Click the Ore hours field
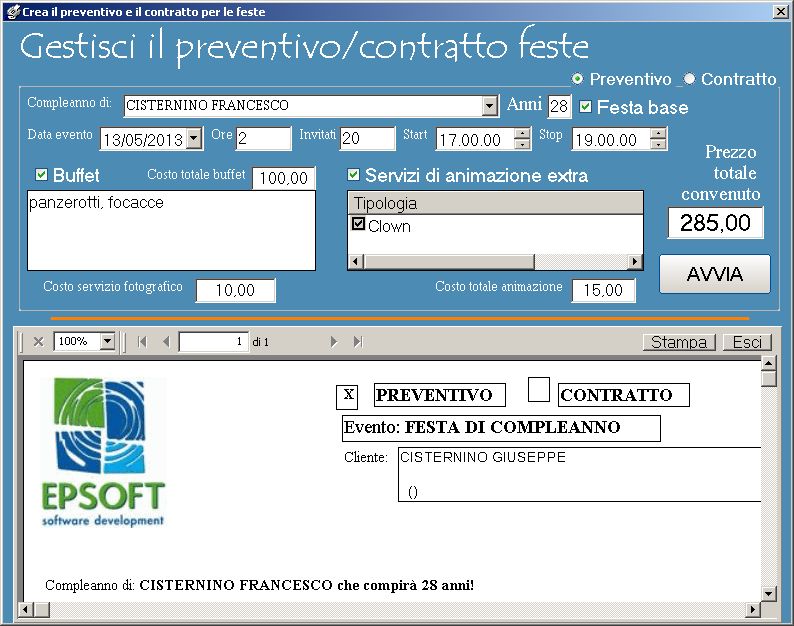The height and width of the screenshot is (626, 794). click(x=263, y=138)
